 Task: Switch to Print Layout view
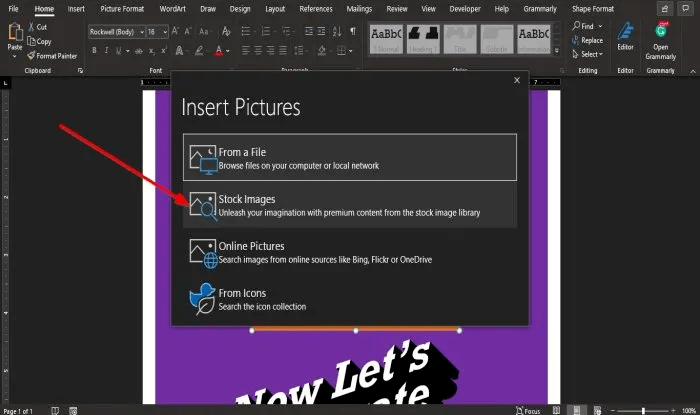coord(577,410)
